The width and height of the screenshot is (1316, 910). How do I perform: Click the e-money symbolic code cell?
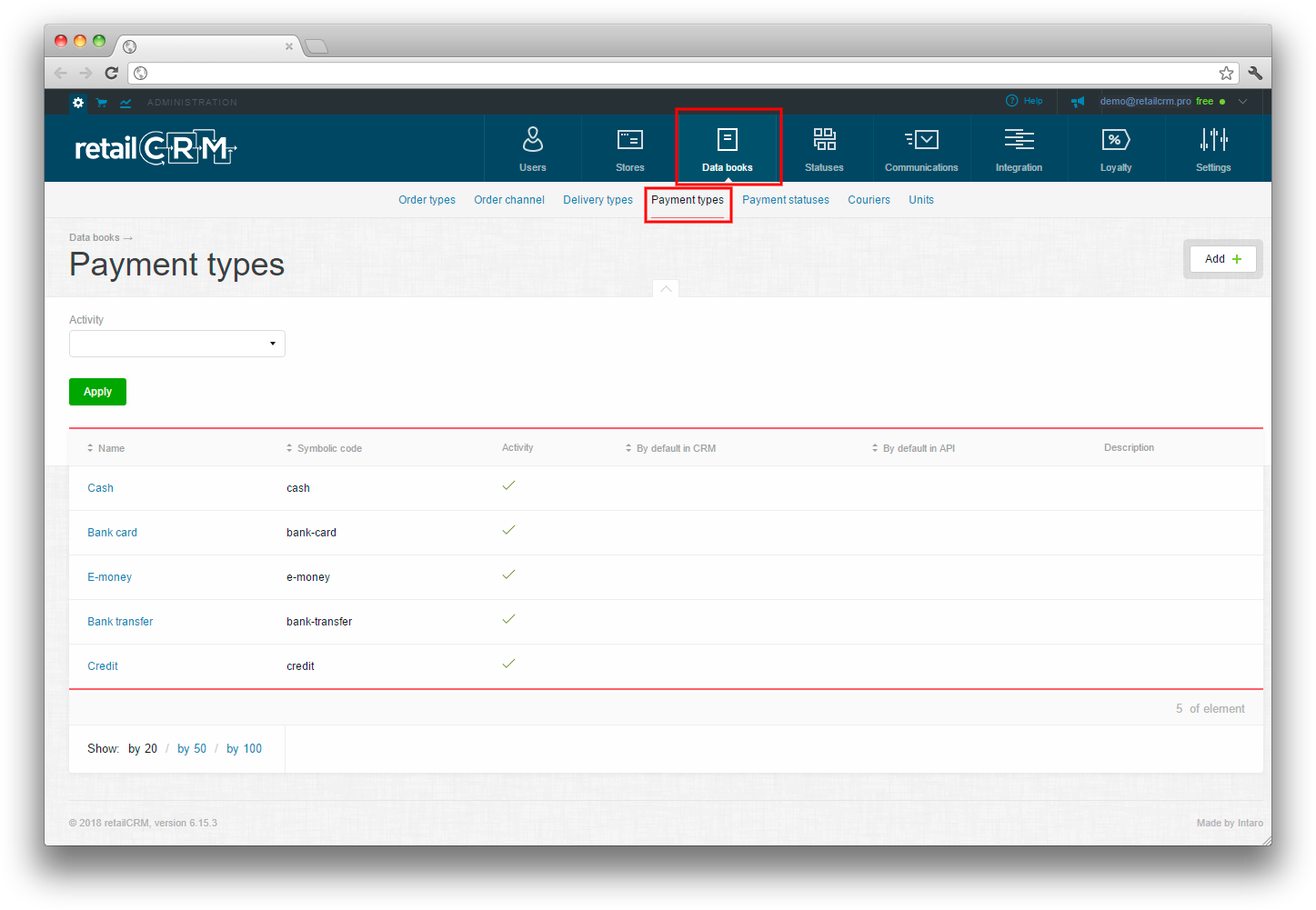[308, 577]
